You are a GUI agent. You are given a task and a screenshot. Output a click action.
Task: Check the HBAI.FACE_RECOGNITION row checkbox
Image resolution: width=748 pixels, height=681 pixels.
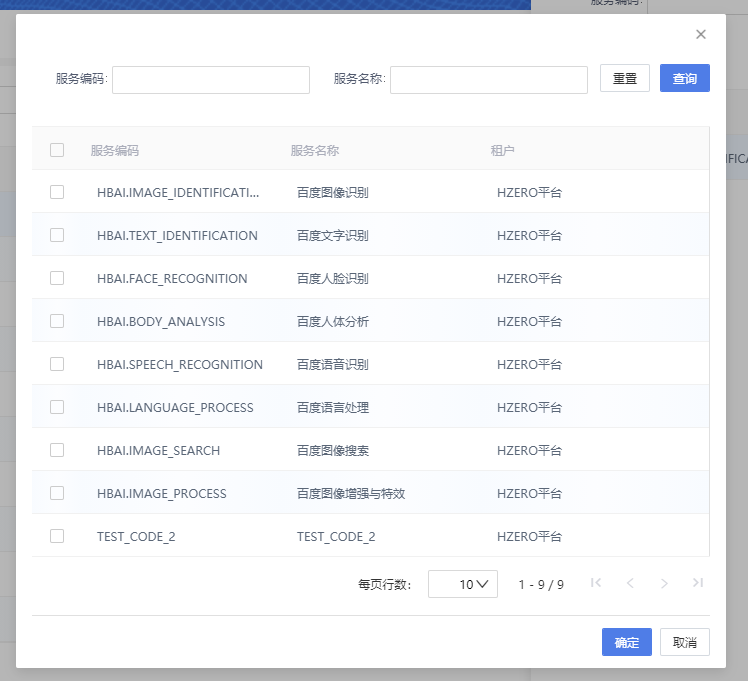coord(57,278)
